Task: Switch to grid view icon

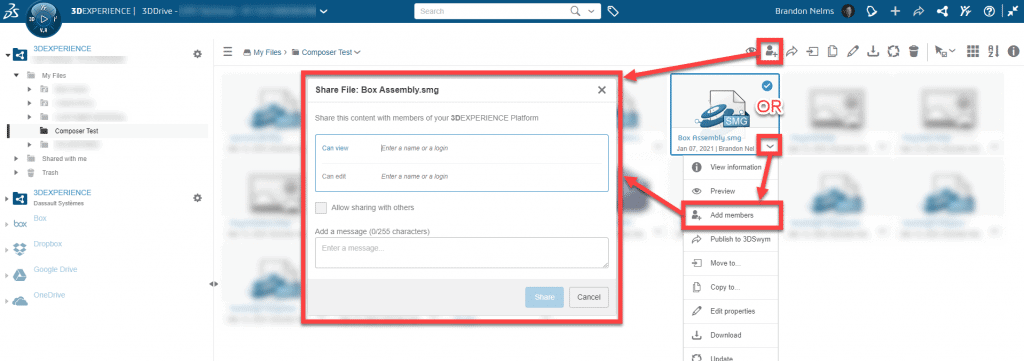Action: pos(973,52)
